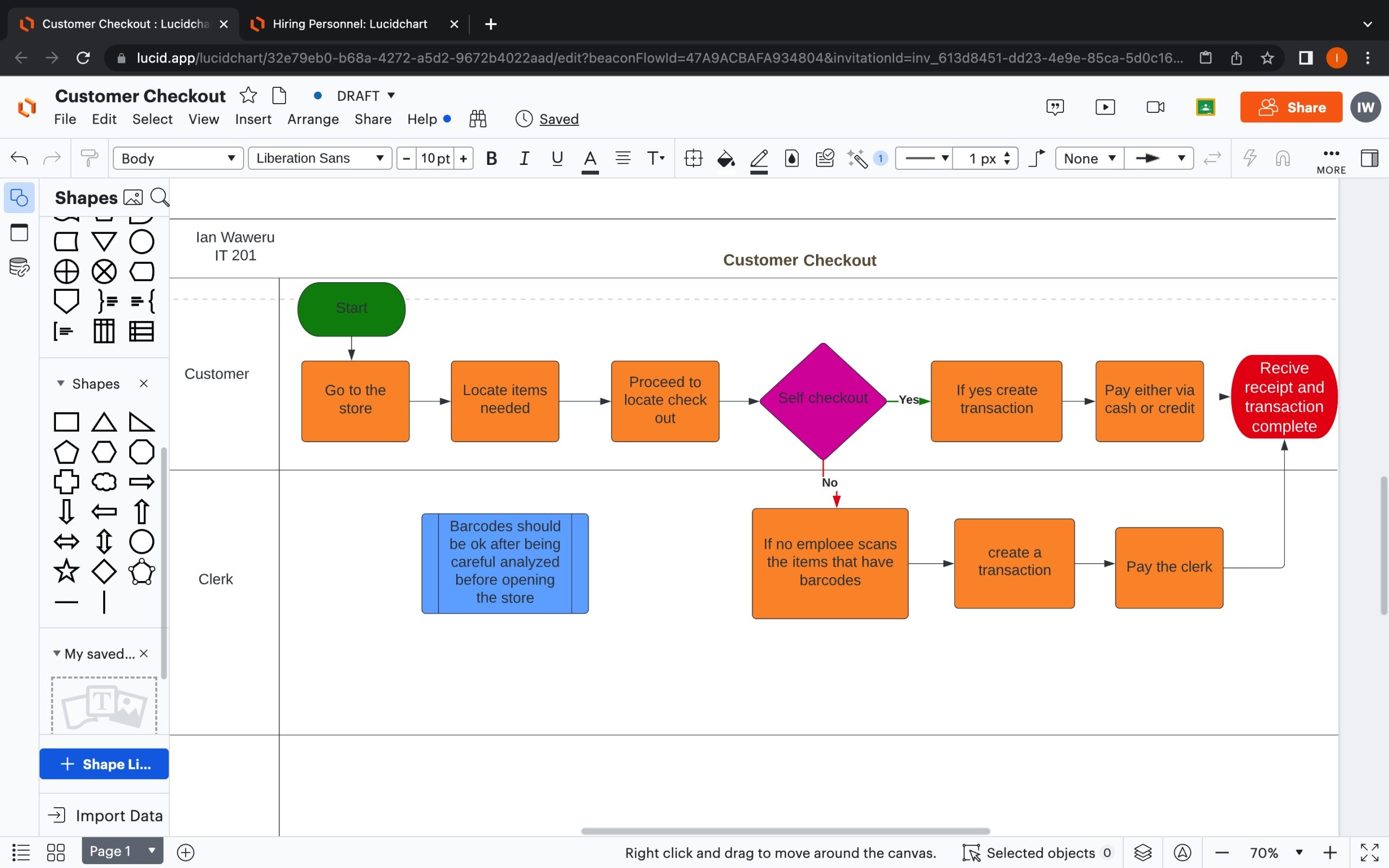The image size is (1389, 868).
Task: Click the Undo arrow in the toolbar
Action: coord(20,158)
